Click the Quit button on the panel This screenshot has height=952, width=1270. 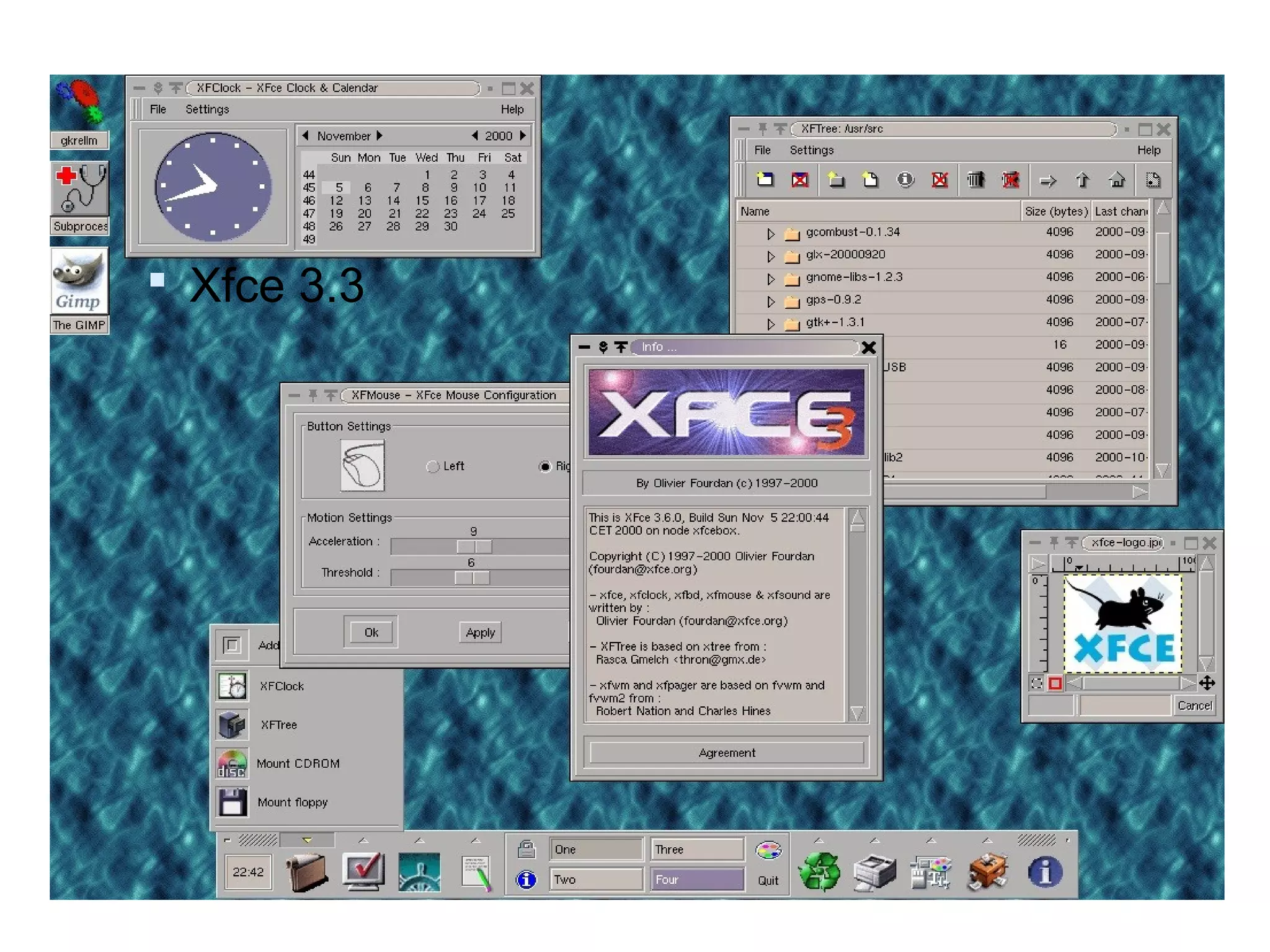768,881
